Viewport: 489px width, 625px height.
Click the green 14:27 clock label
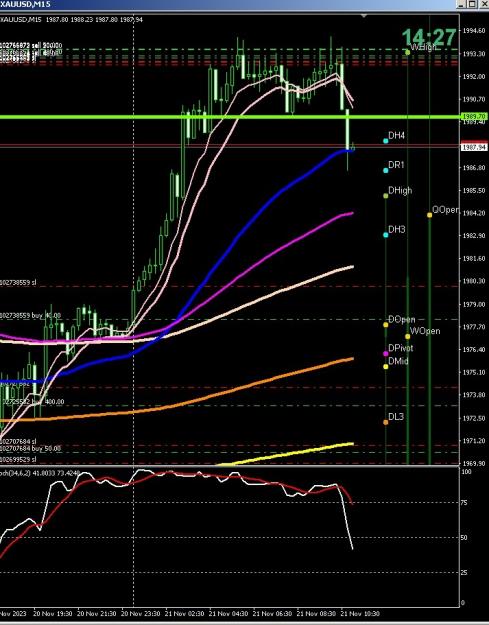[x=428, y=38]
